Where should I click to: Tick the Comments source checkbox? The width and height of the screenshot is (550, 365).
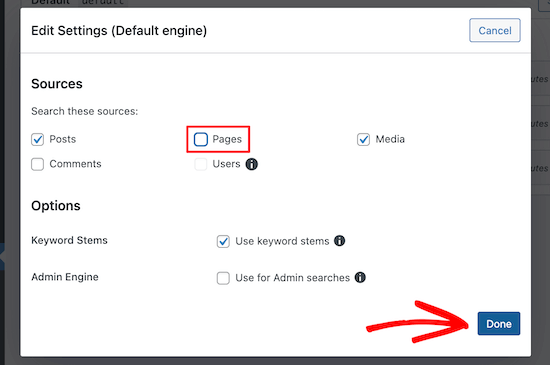pyautogui.click(x=38, y=164)
